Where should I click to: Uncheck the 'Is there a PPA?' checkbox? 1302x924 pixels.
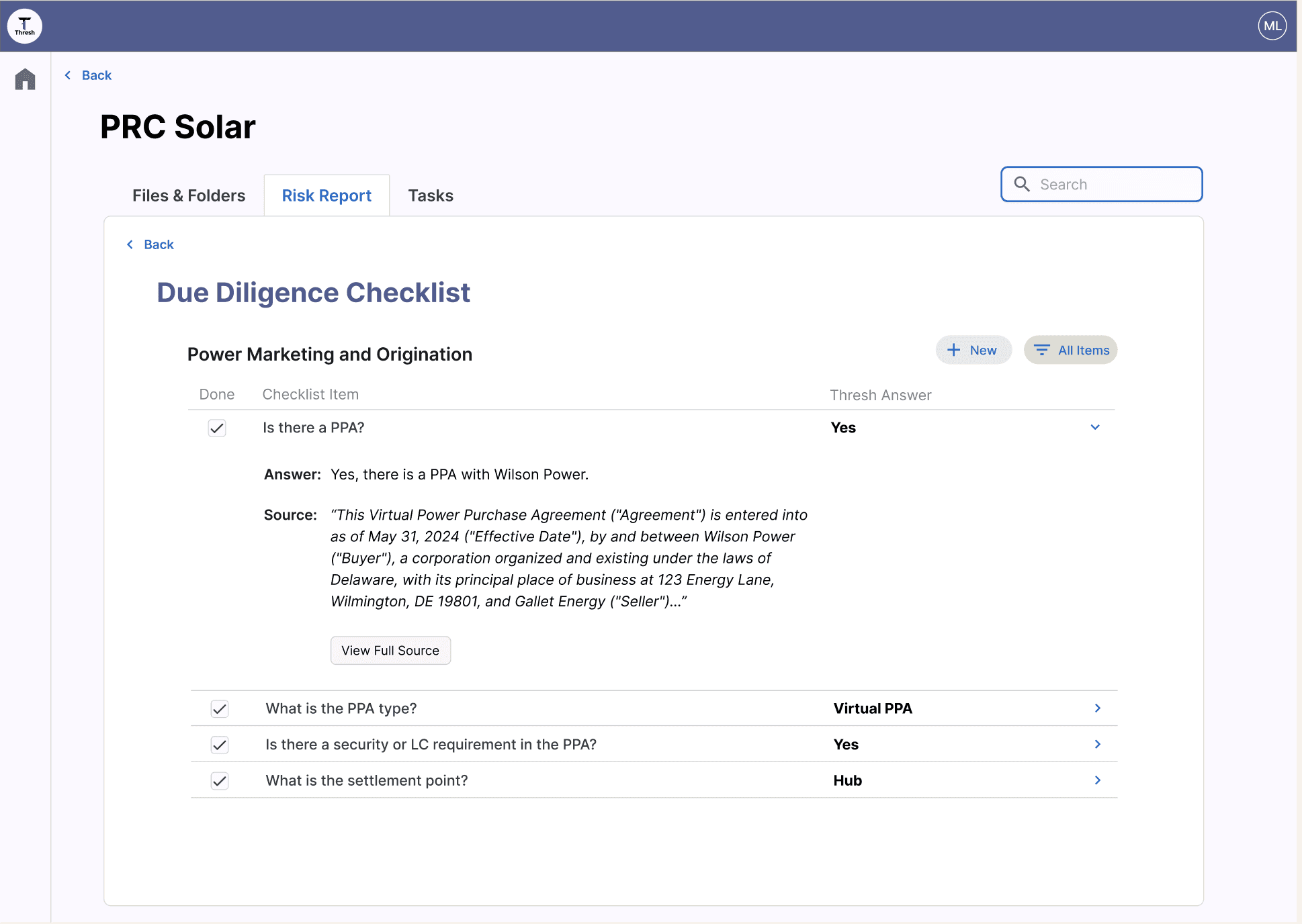pyautogui.click(x=217, y=428)
